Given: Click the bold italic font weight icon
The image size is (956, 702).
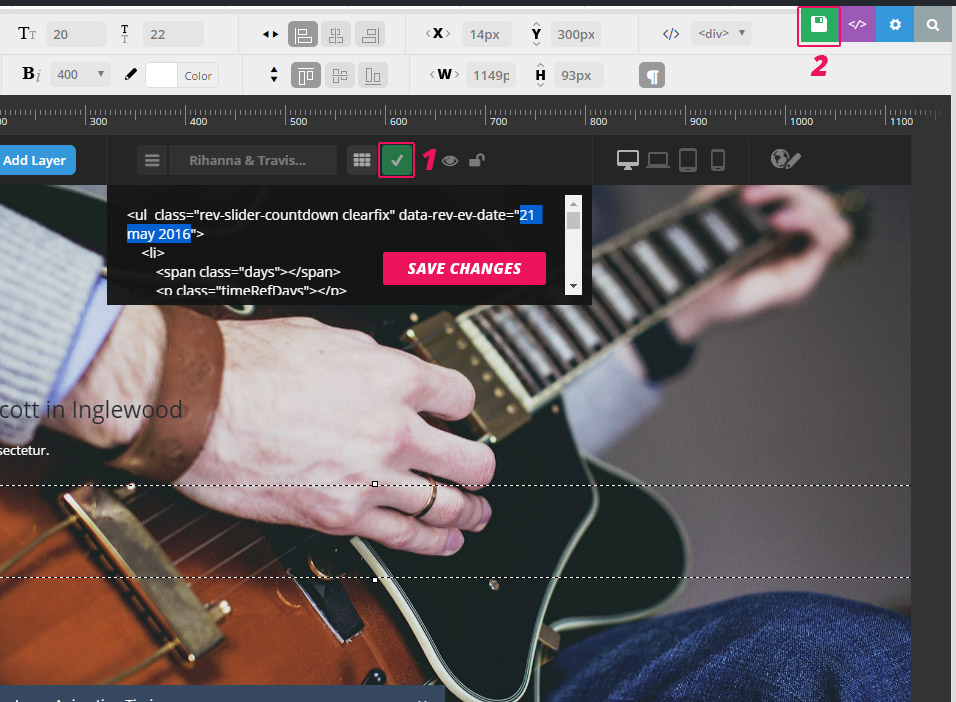Looking at the screenshot, I should (31, 74).
